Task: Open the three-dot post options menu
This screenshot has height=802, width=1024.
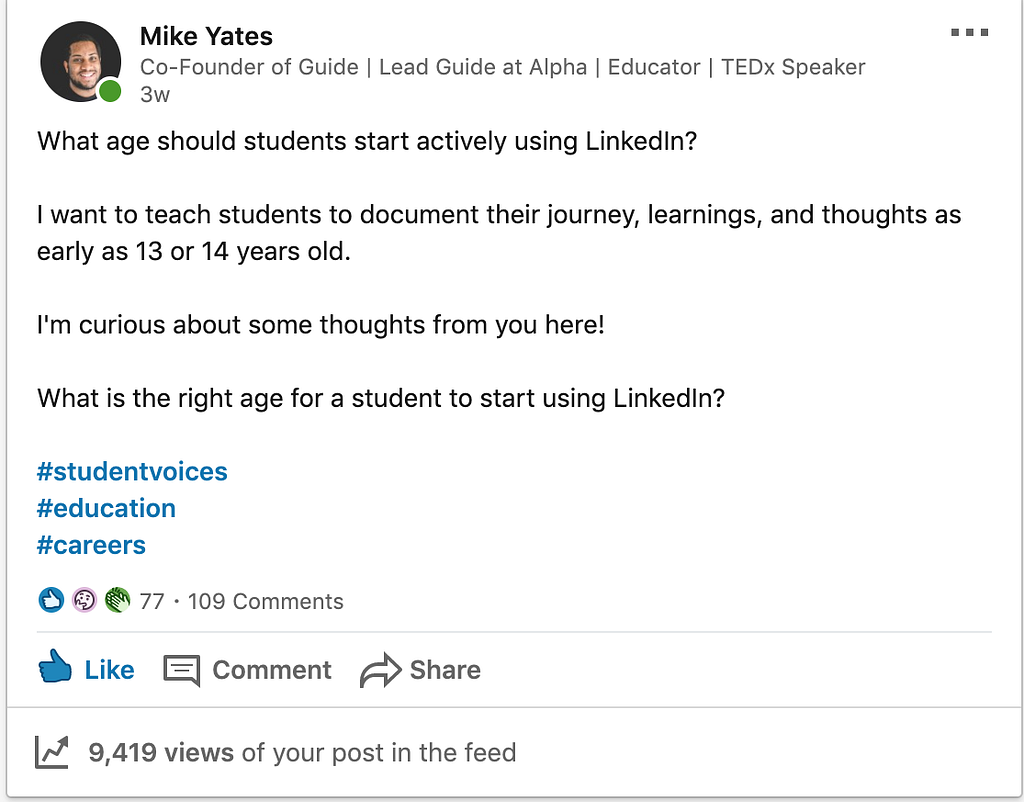Action: click(969, 32)
